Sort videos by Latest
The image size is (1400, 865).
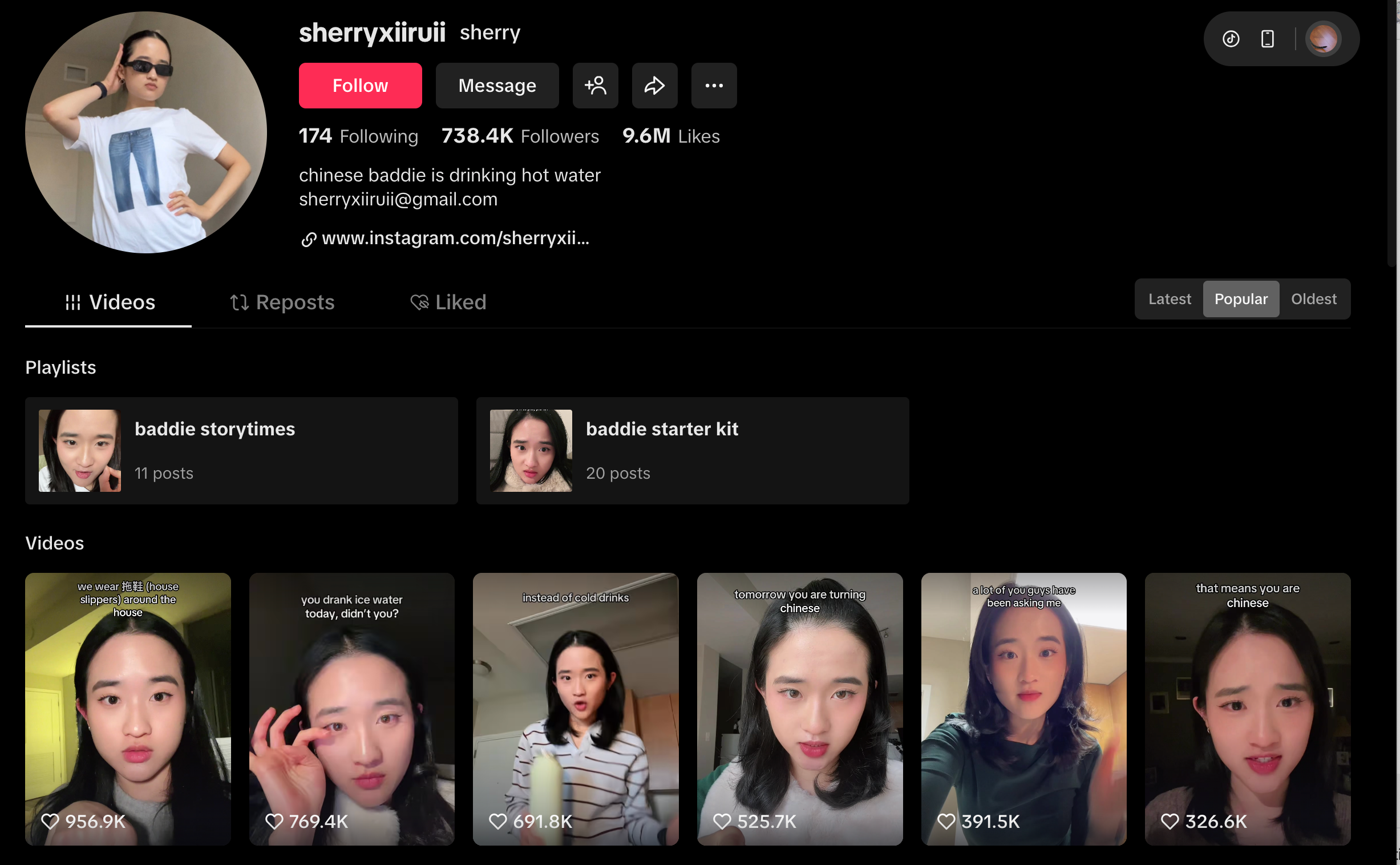(x=1169, y=298)
